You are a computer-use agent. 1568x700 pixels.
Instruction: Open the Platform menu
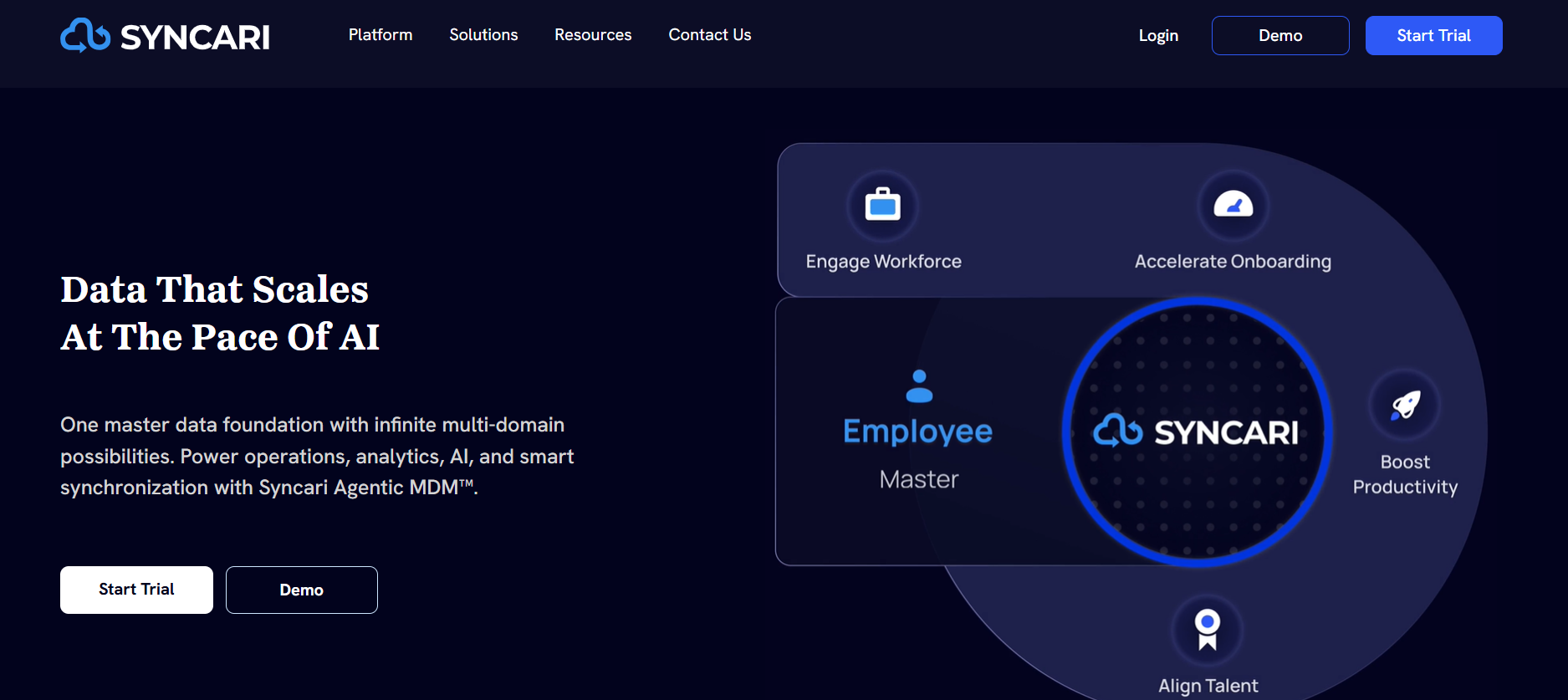[x=381, y=35]
